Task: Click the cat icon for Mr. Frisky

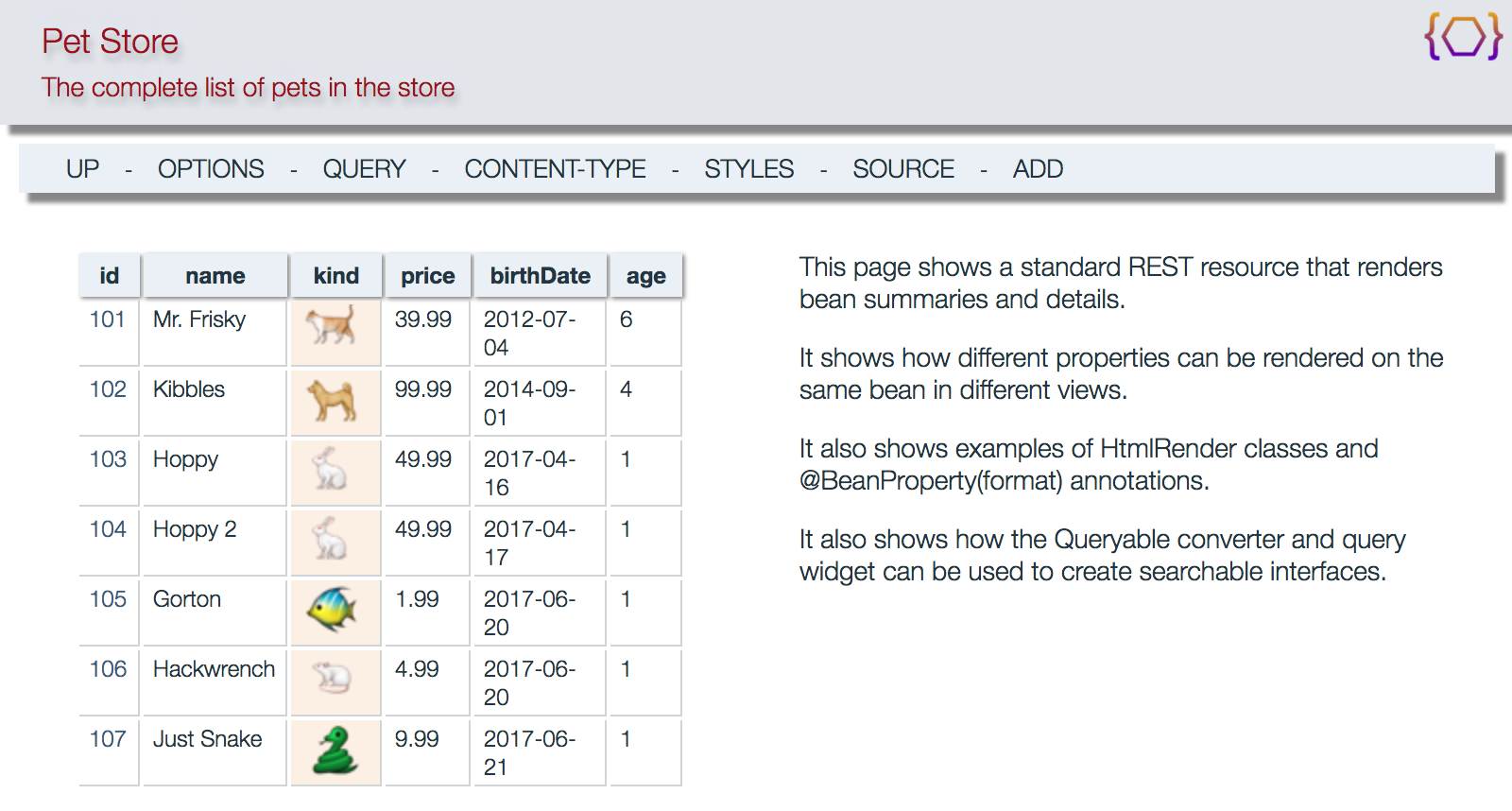Action: (332, 325)
